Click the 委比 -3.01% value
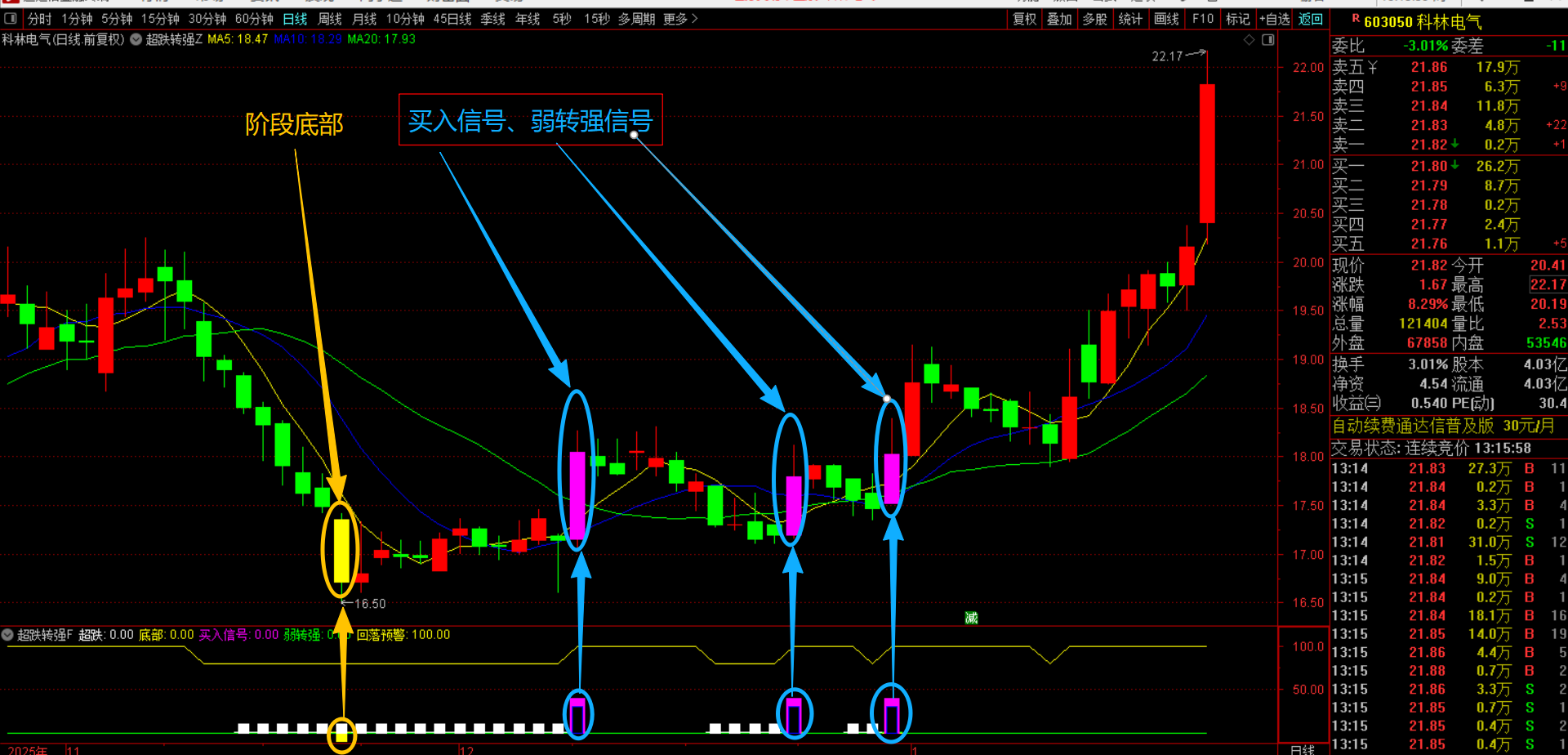The image size is (1568, 755). pyautogui.click(x=1426, y=47)
